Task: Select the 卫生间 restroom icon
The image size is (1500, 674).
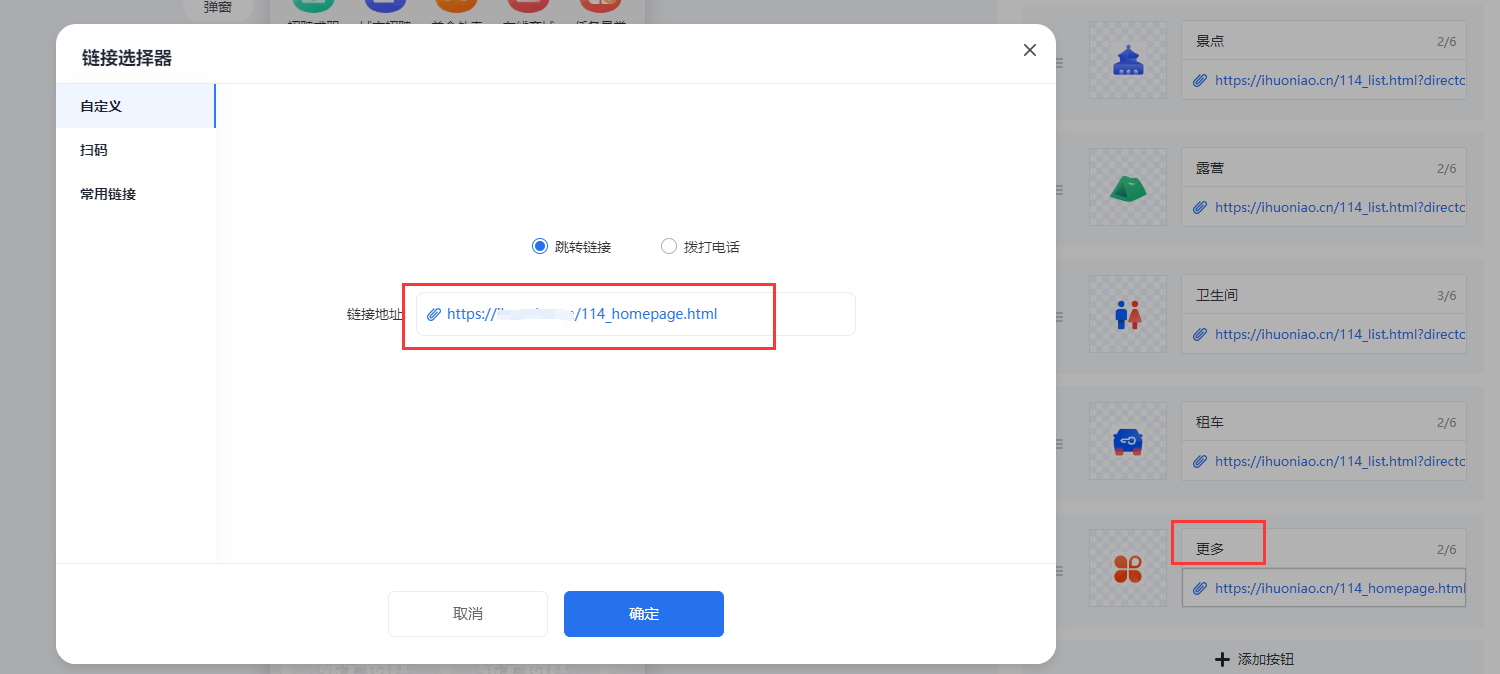Action: [1128, 314]
